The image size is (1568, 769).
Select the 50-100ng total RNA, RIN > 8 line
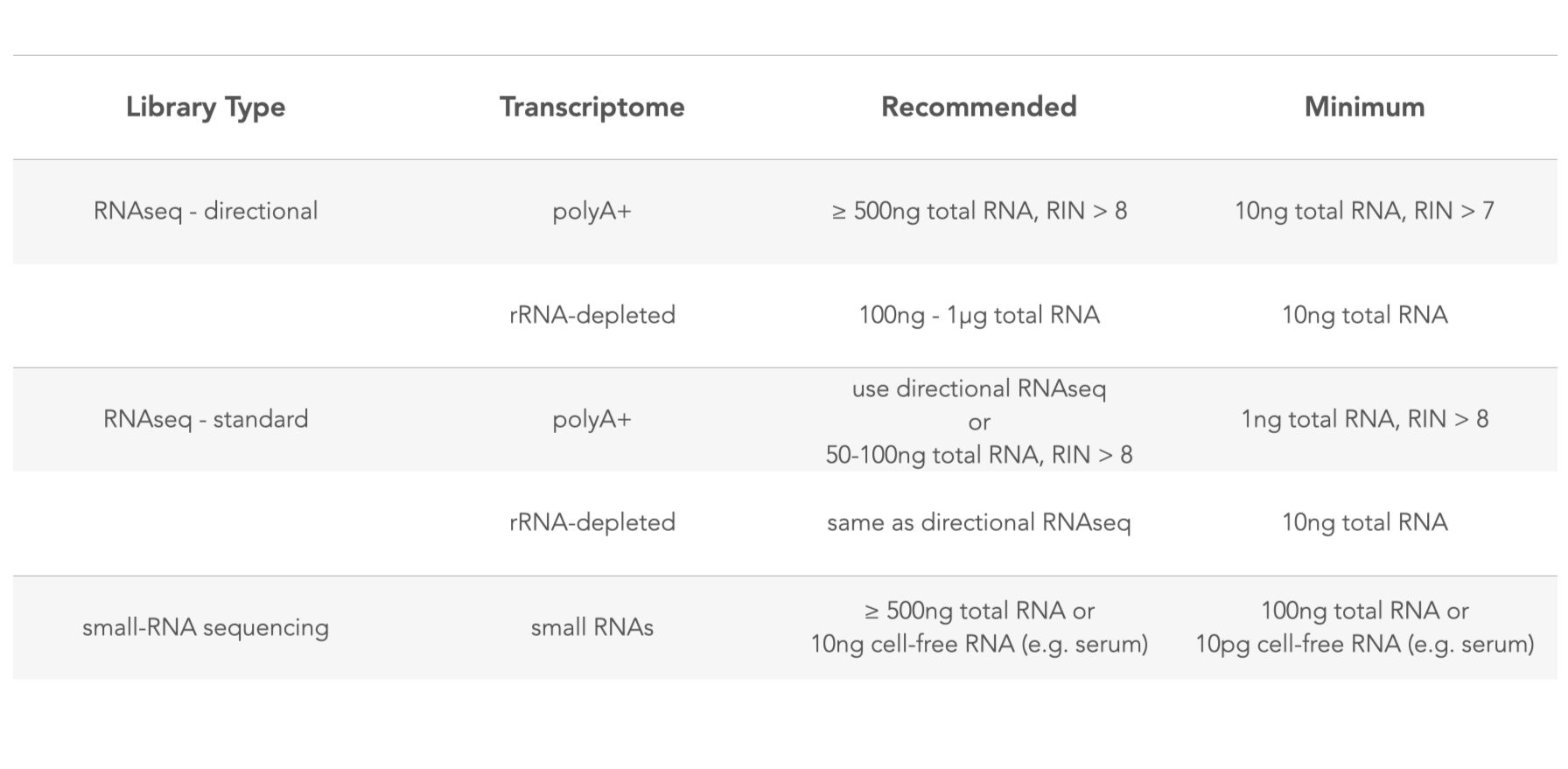pyautogui.click(x=978, y=455)
